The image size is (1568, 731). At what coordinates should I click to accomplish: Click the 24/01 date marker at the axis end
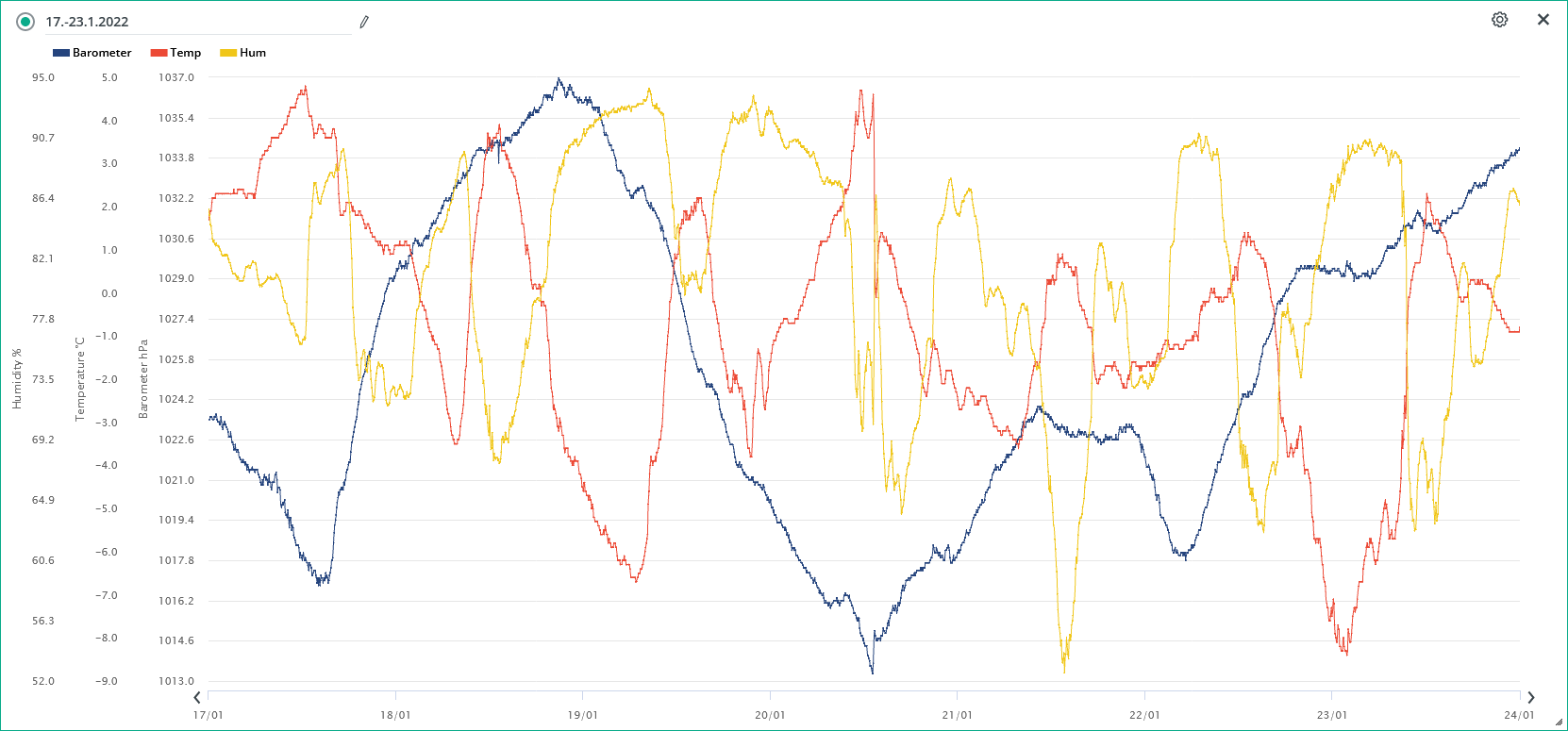(1518, 715)
